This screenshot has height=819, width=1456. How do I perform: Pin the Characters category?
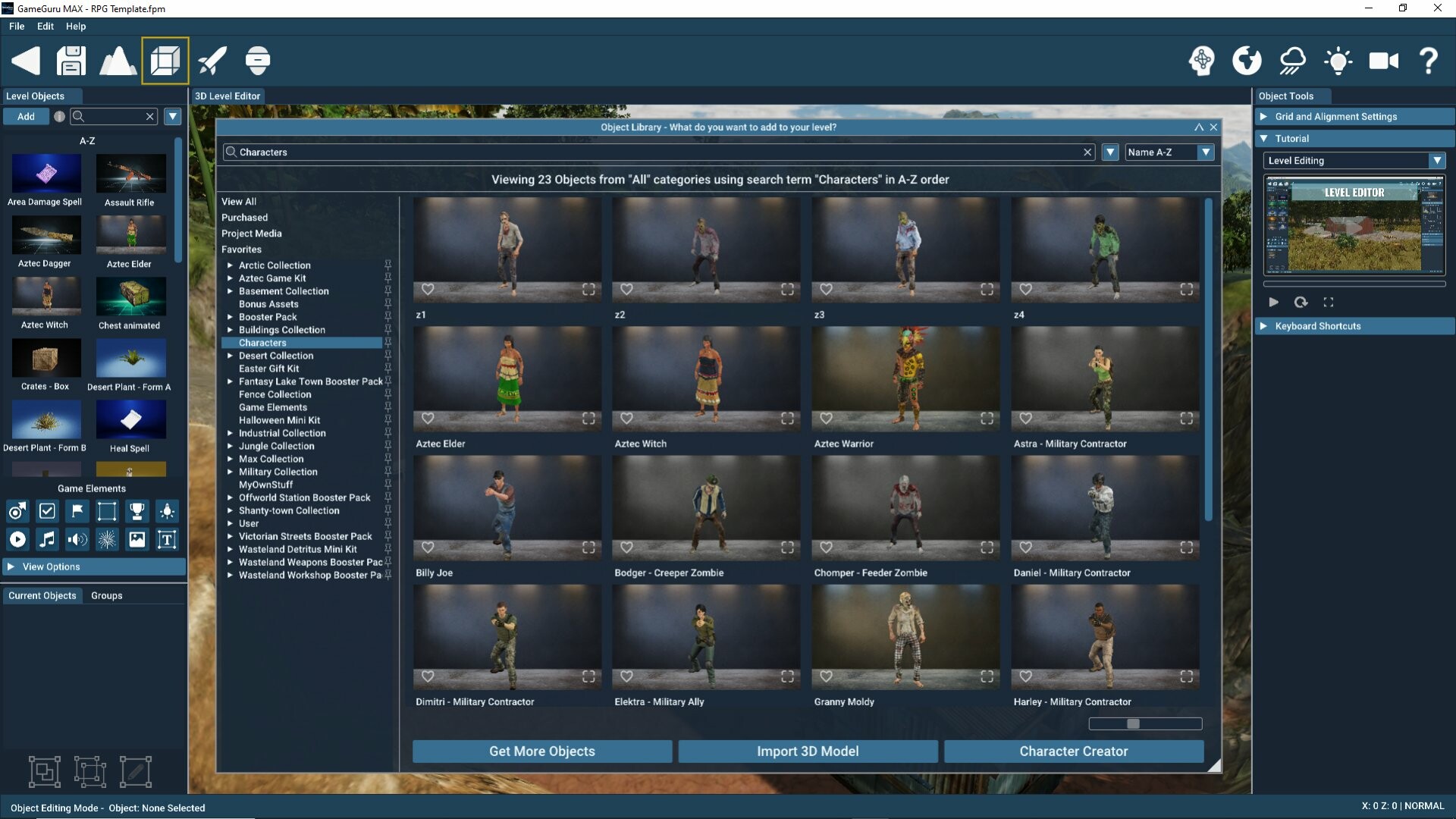(x=389, y=343)
